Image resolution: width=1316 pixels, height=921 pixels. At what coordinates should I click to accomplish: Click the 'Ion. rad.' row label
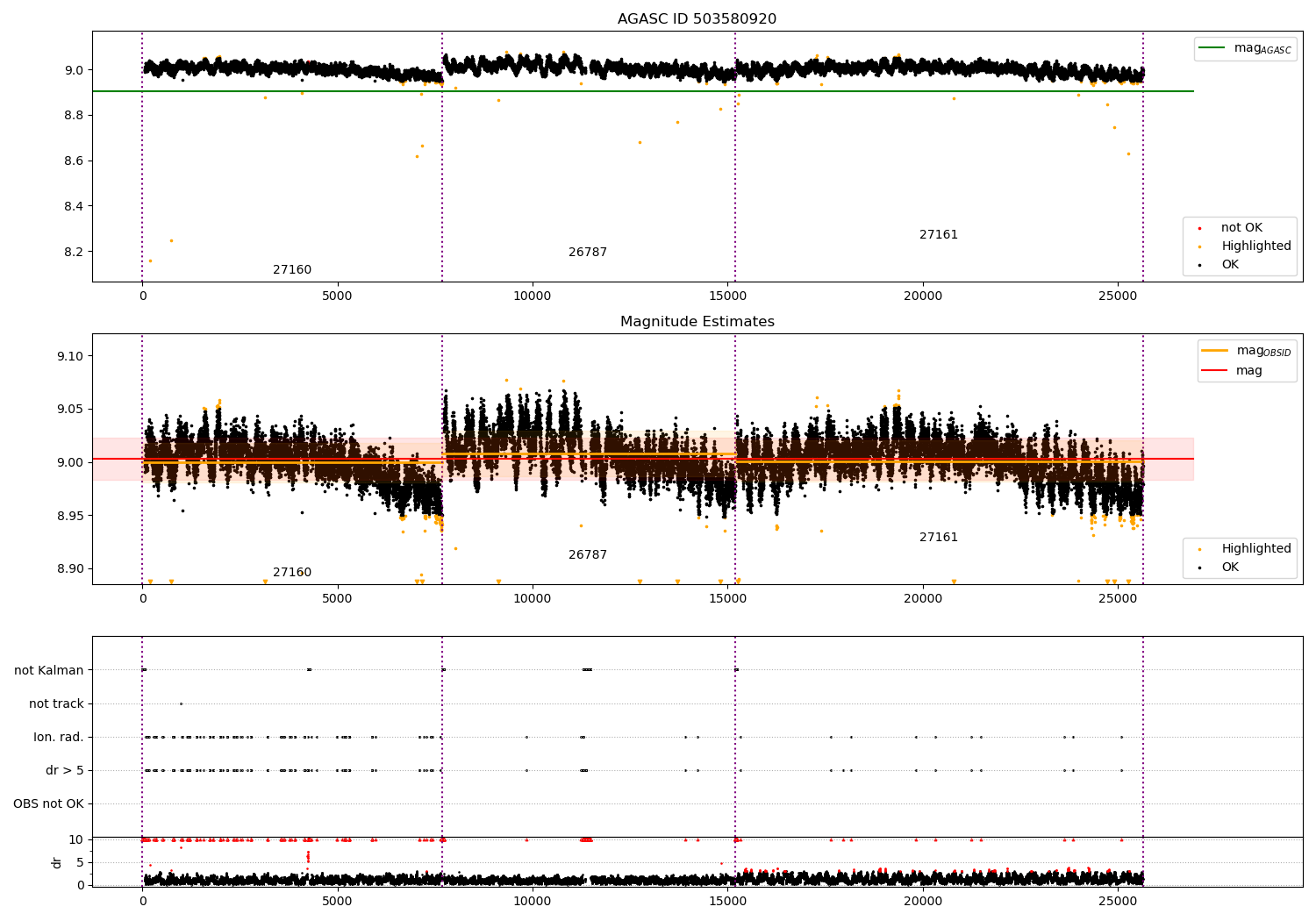point(59,737)
